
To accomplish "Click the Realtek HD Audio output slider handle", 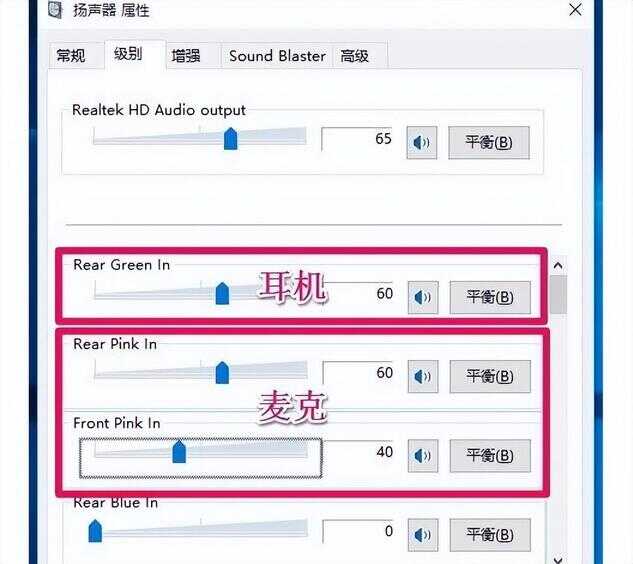I will (x=231, y=138).
